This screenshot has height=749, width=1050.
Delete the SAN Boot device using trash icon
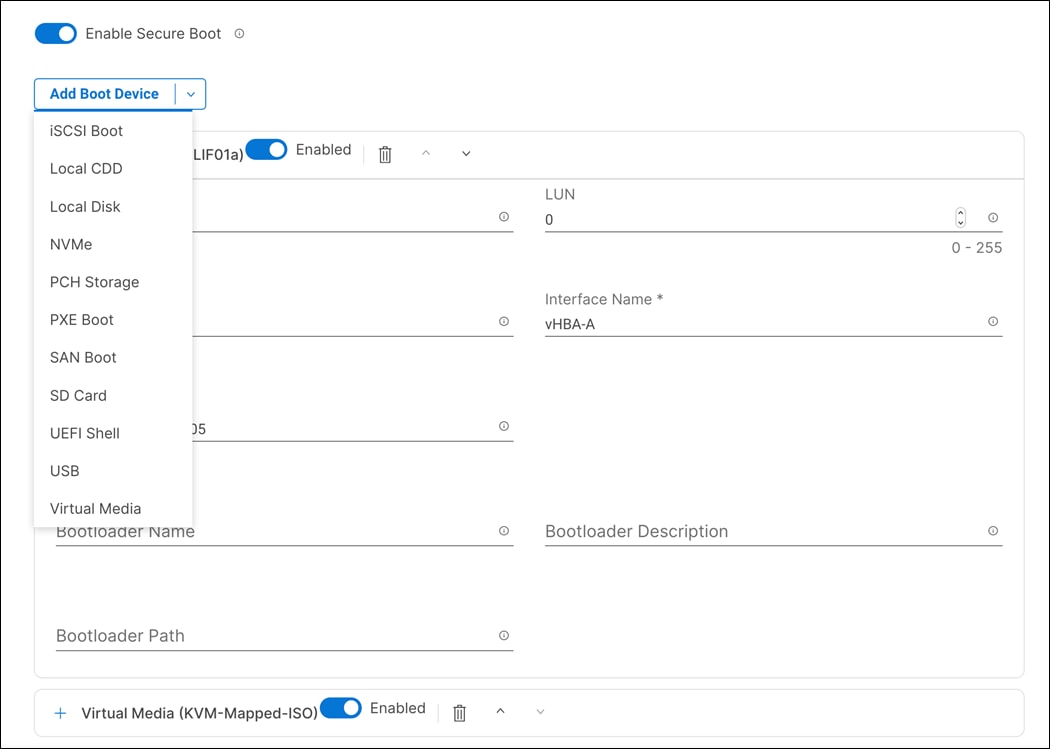(x=385, y=153)
